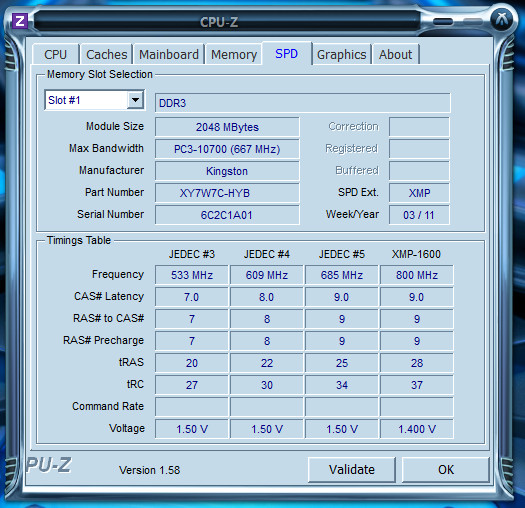Click the XMP SPD Ext. value
This screenshot has height=508, width=525.
pyautogui.click(x=419, y=193)
